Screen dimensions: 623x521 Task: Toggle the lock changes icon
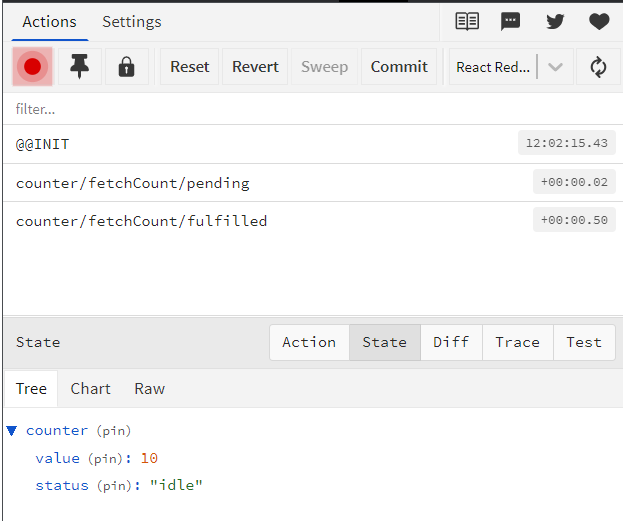tap(126, 67)
